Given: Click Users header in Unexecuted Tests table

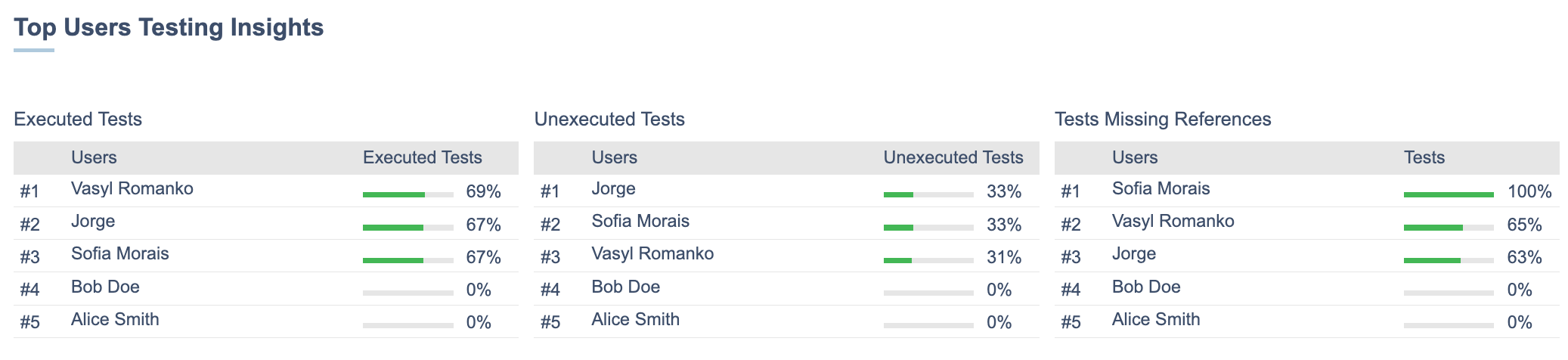Looking at the screenshot, I should click(x=614, y=157).
